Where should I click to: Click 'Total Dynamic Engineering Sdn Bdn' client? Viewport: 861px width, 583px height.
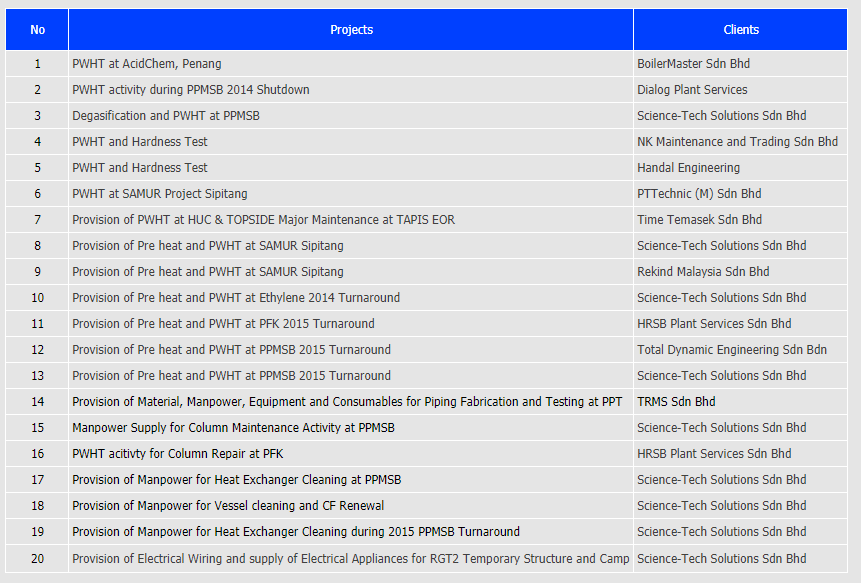point(732,350)
